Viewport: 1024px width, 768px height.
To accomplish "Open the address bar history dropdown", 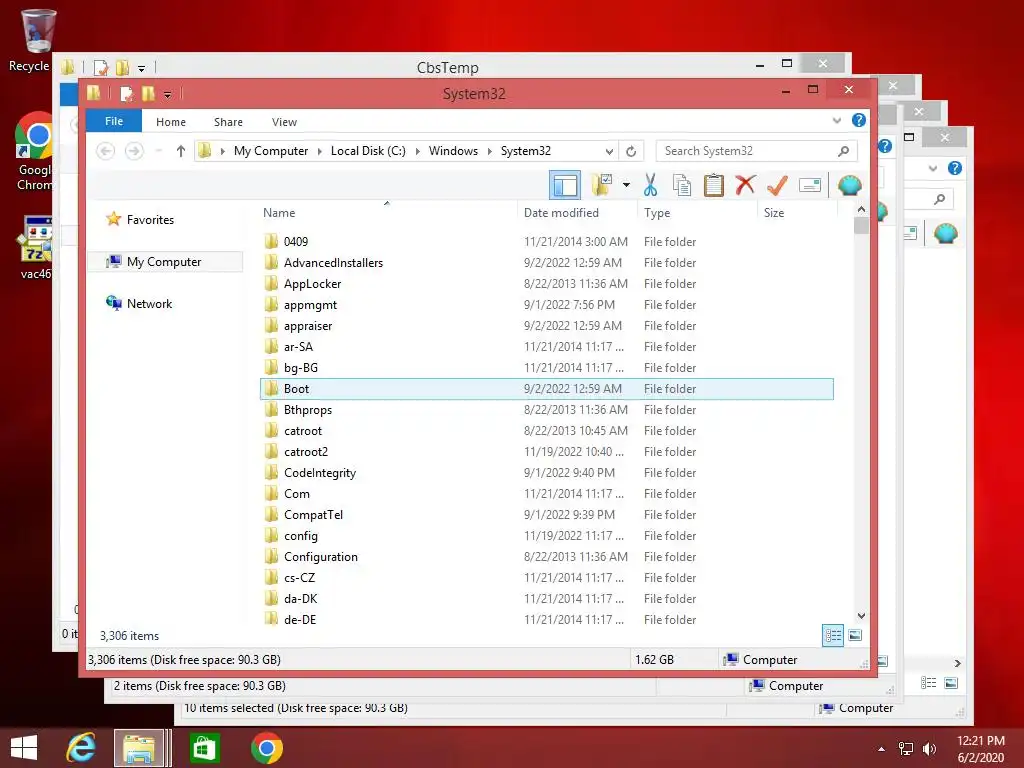I will click(609, 151).
